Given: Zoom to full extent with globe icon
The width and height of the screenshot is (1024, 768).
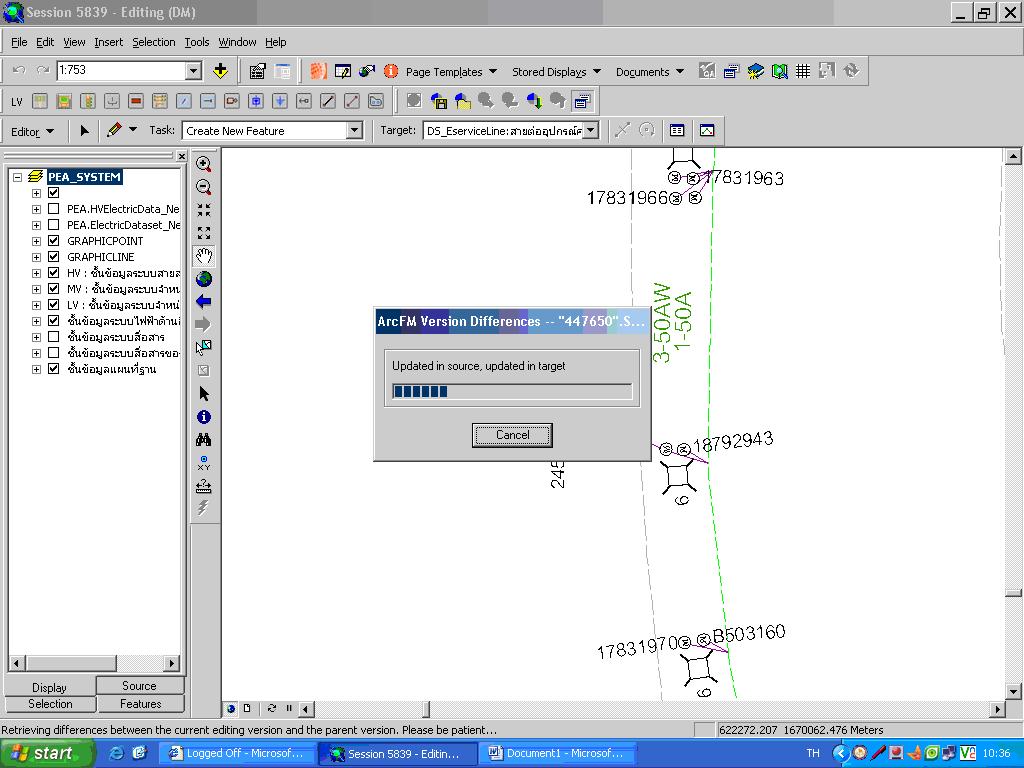Looking at the screenshot, I should pos(203,278).
